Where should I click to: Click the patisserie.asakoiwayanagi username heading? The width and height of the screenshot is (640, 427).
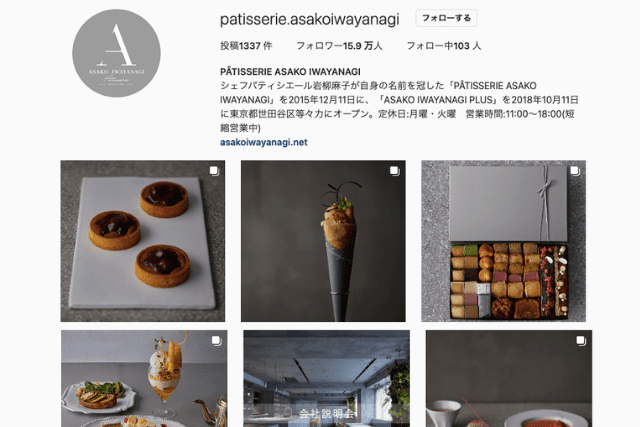click(309, 19)
